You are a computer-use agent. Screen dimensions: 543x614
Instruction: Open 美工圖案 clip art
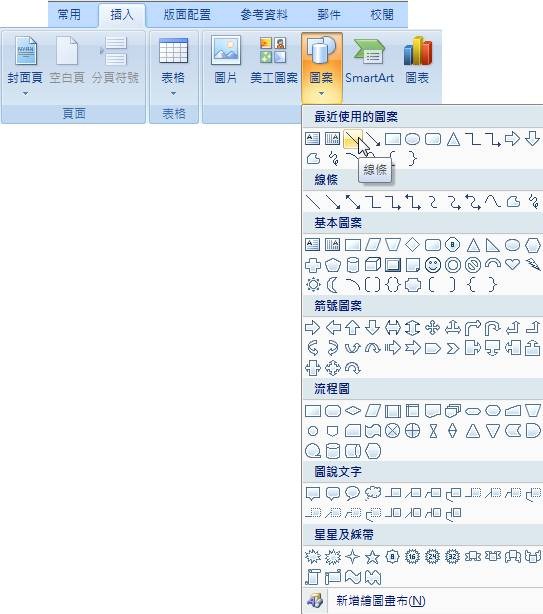pyautogui.click(x=274, y=61)
